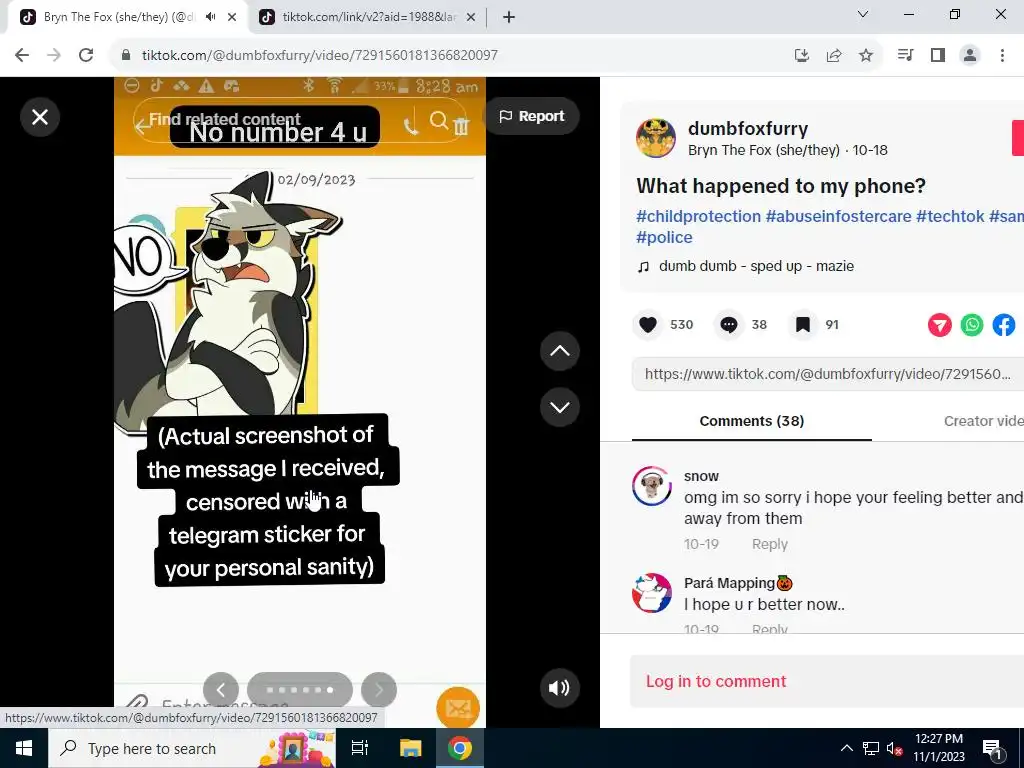Open #police hashtag
The height and width of the screenshot is (768, 1024).
tap(664, 237)
